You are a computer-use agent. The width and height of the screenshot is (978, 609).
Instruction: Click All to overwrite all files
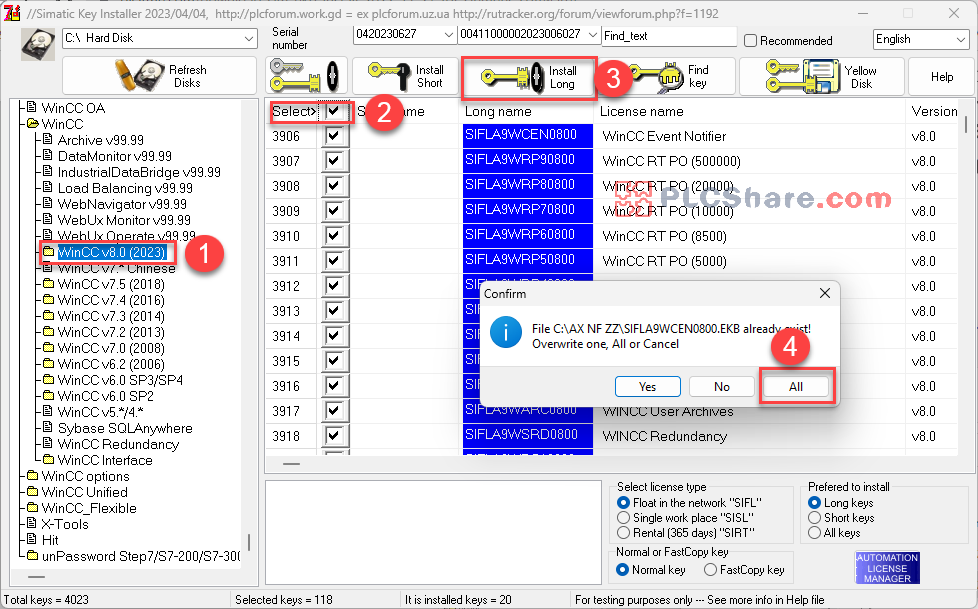[796, 386]
